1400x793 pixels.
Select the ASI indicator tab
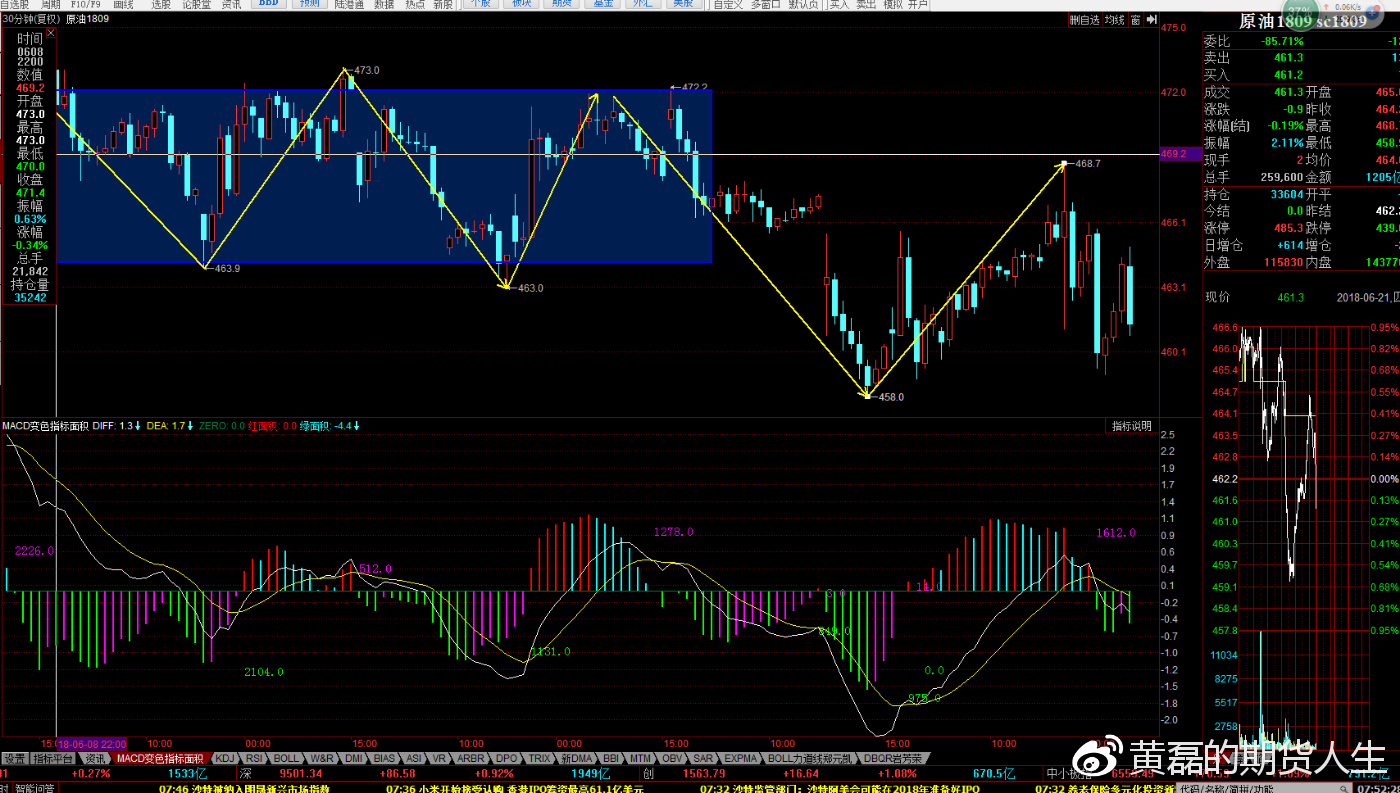[414, 759]
